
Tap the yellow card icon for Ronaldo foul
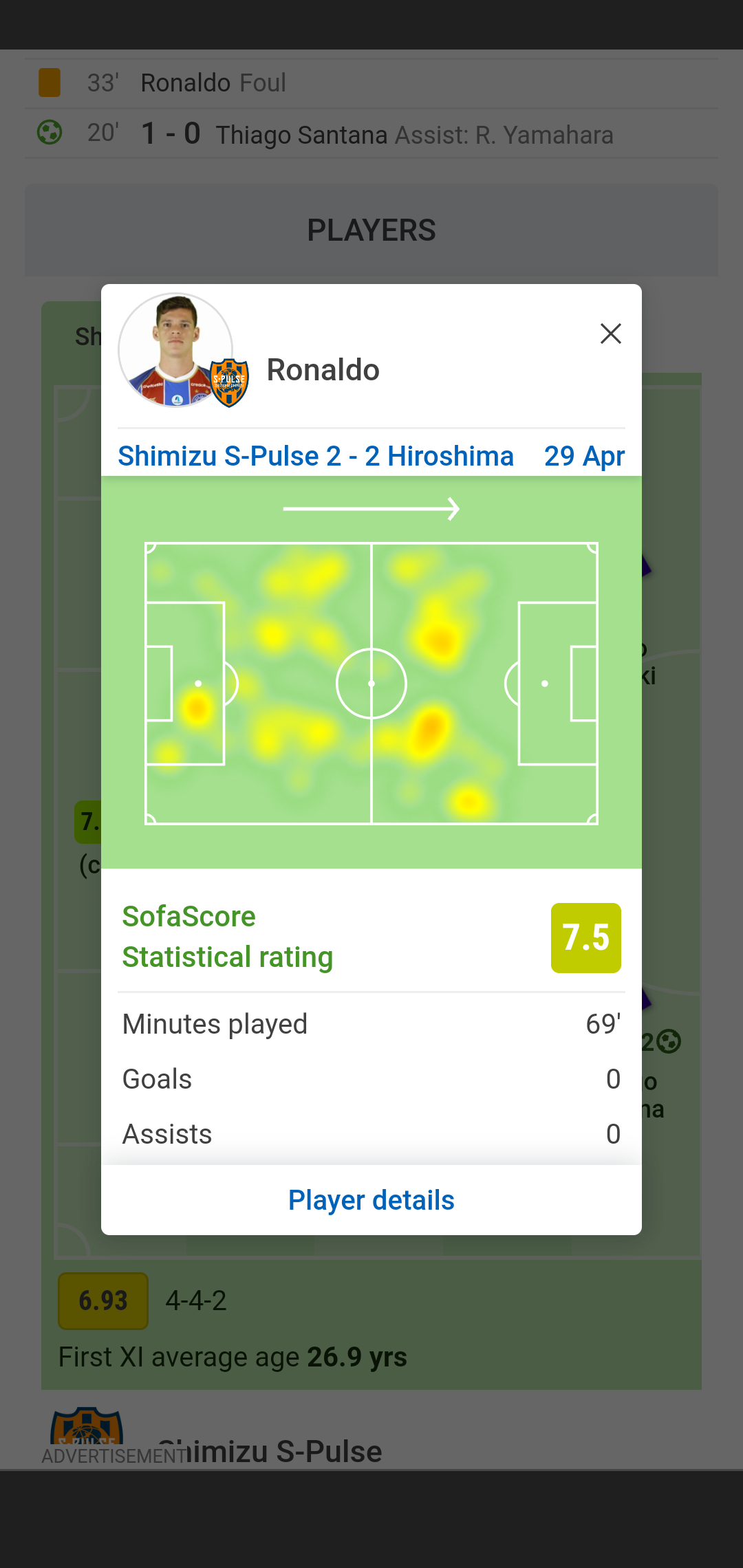tap(50, 83)
